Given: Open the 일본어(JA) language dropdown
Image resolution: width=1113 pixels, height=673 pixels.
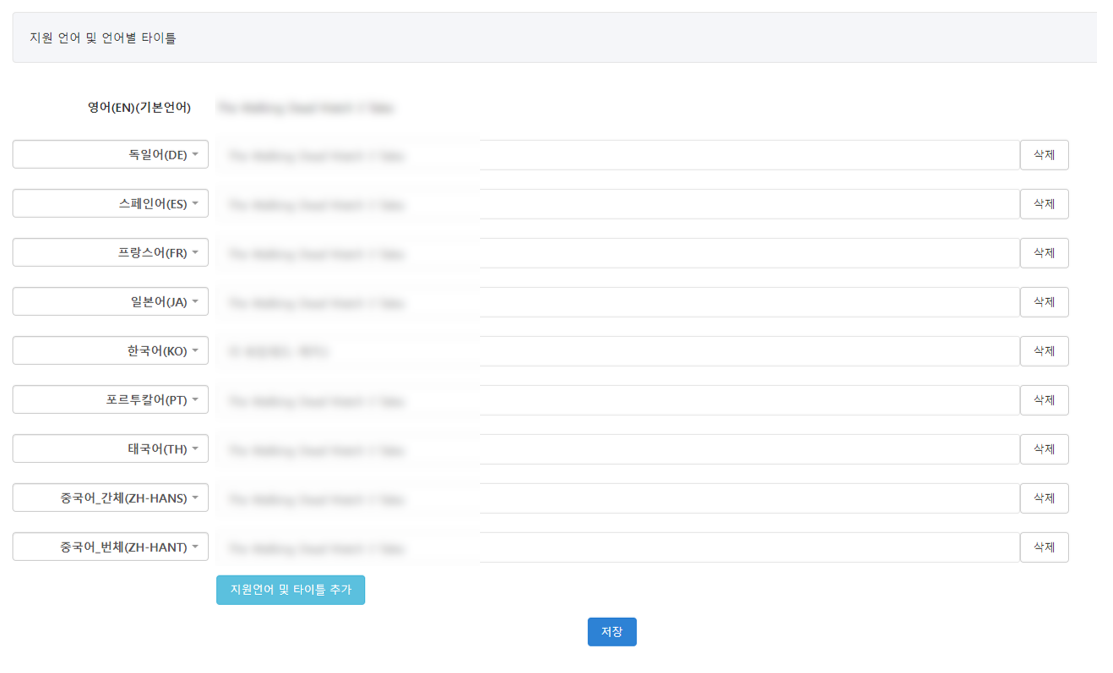Looking at the screenshot, I should click(111, 302).
